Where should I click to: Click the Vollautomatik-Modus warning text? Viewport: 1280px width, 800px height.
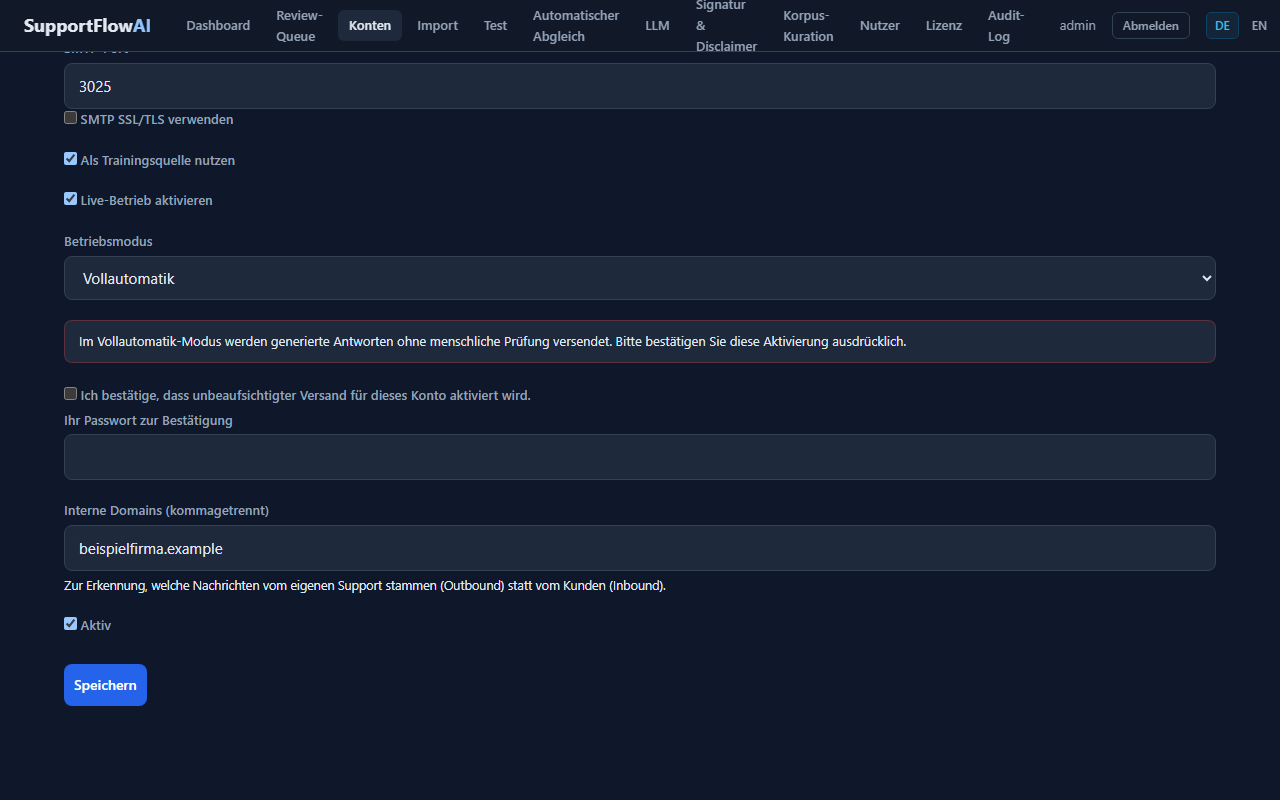(493, 341)
